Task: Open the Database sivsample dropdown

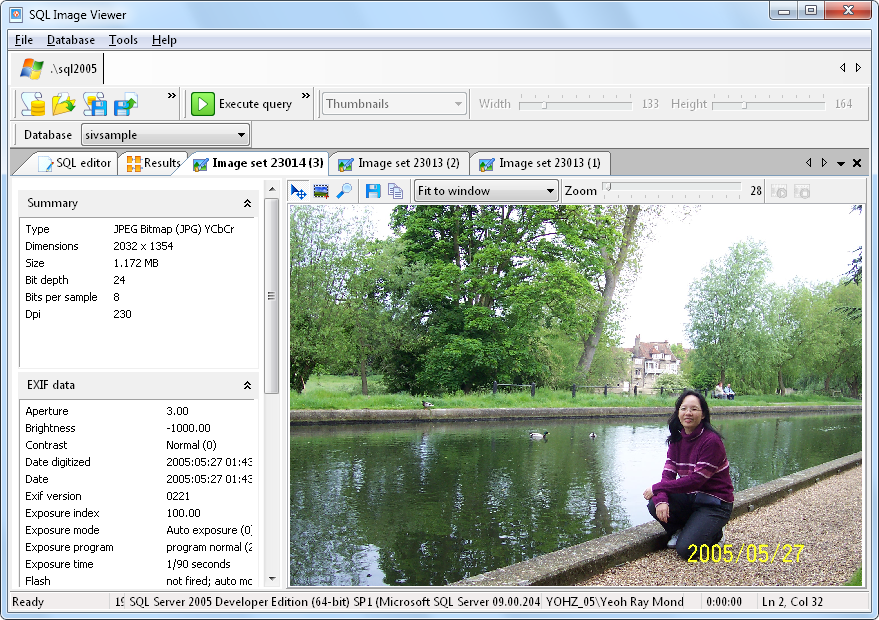Action: click(x=165, y=135)
